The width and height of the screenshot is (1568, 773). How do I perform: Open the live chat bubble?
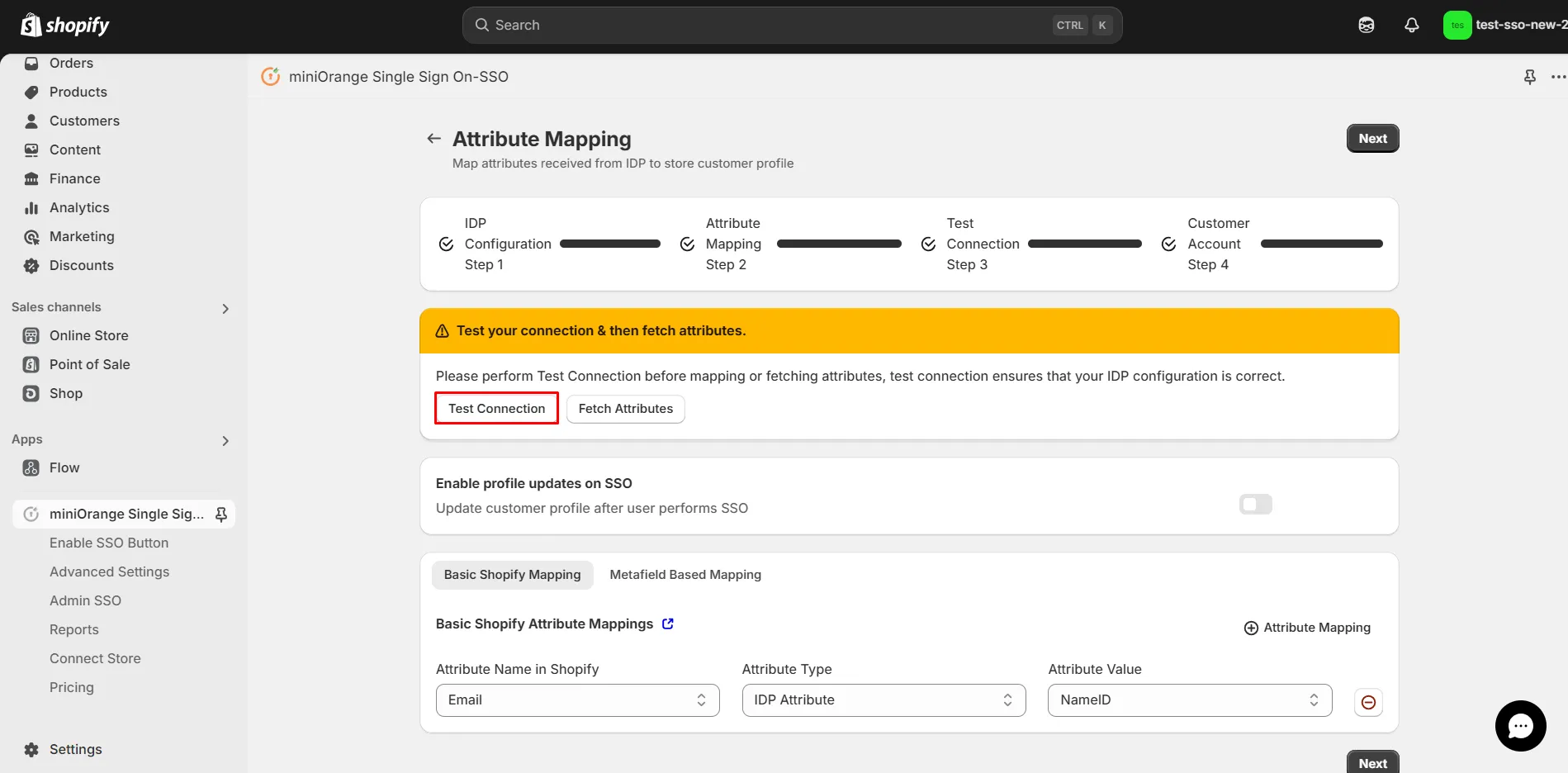click(x=1520, y=726)
